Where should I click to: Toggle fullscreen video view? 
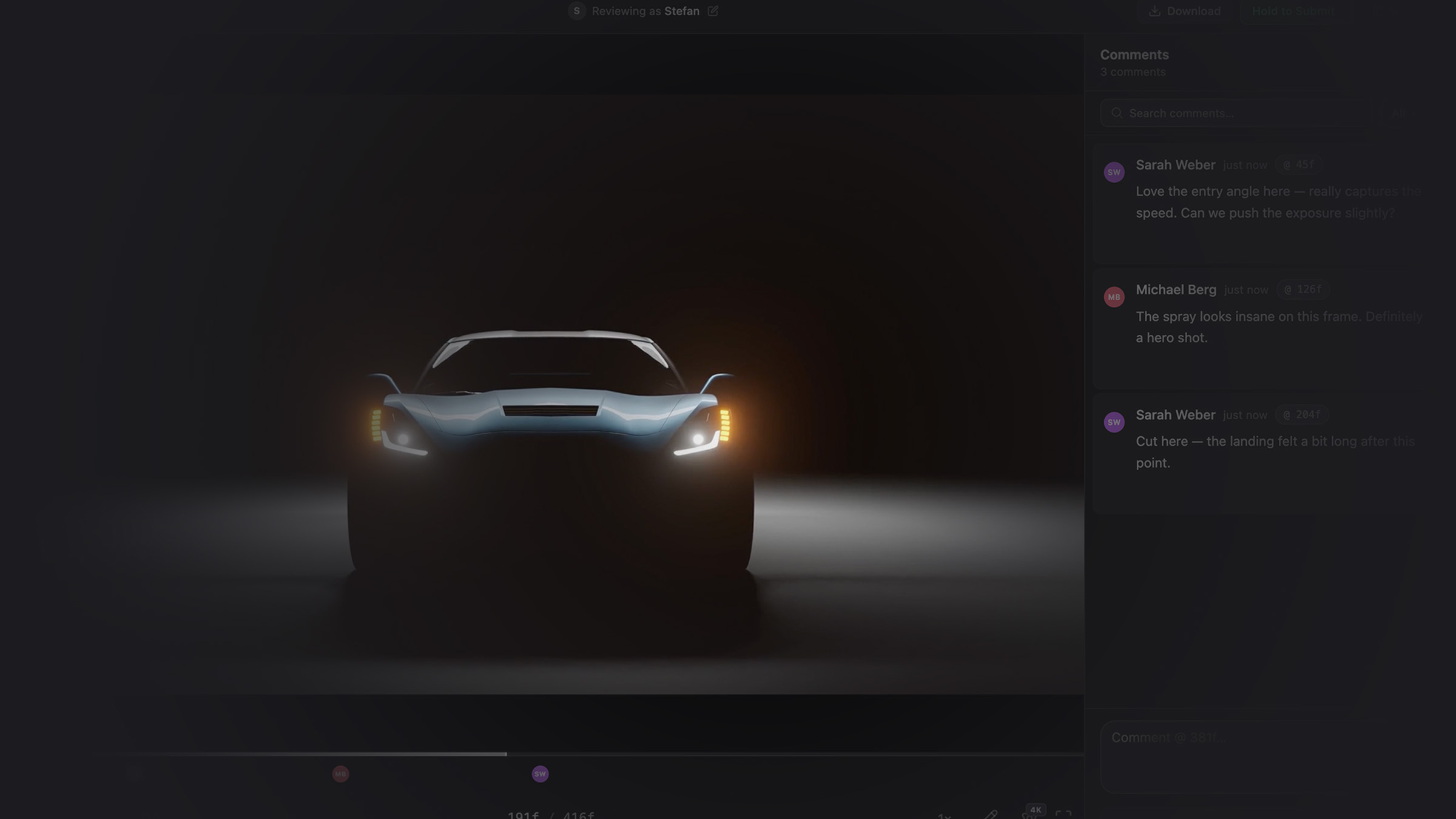point(1063,815)
